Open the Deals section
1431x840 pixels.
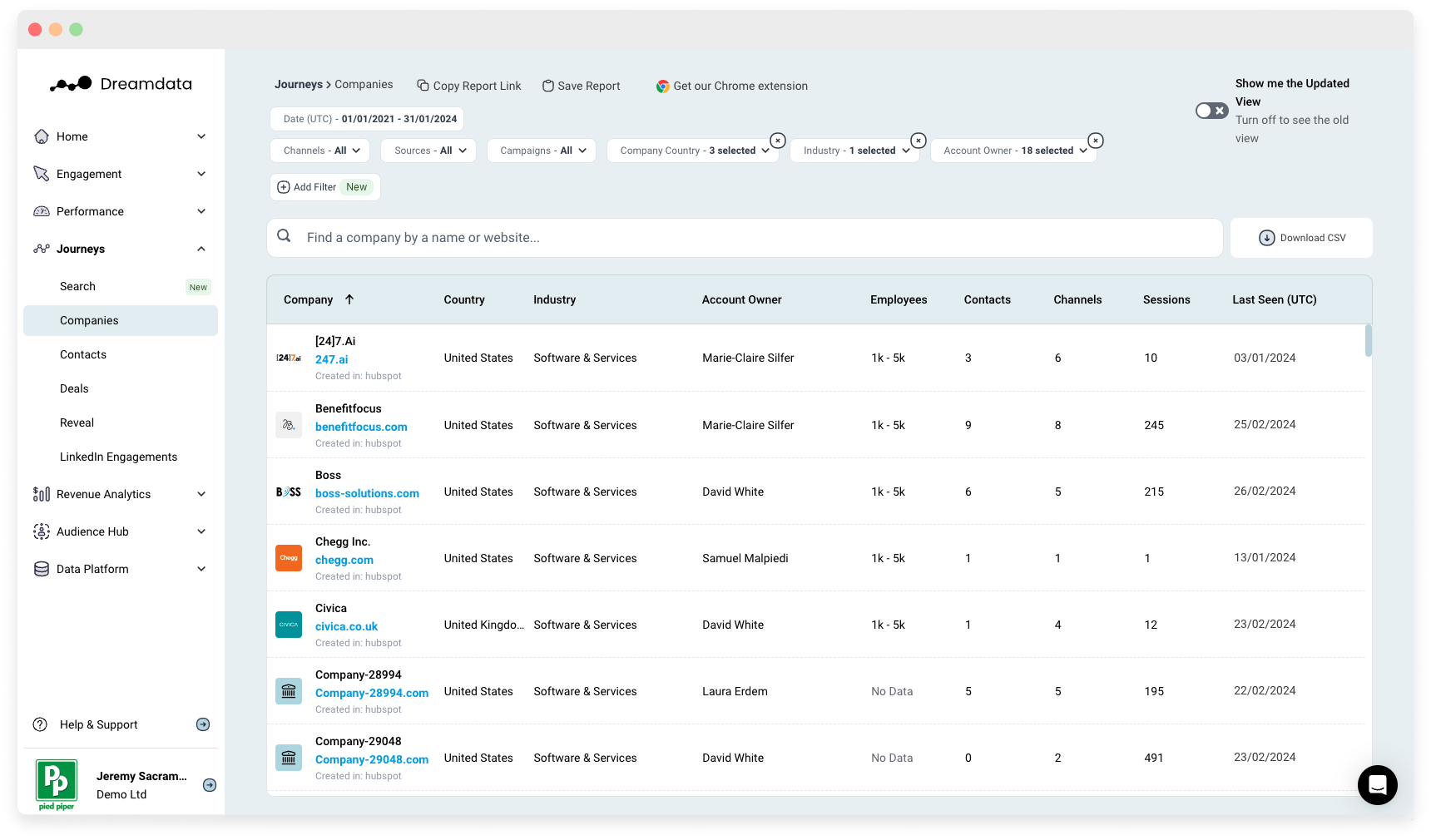[74, 388]
